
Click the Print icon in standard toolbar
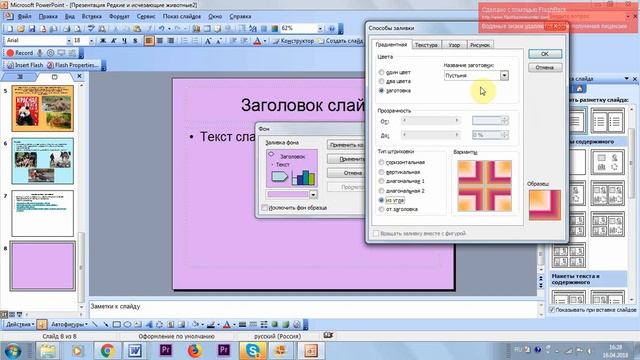pos(67,29)
